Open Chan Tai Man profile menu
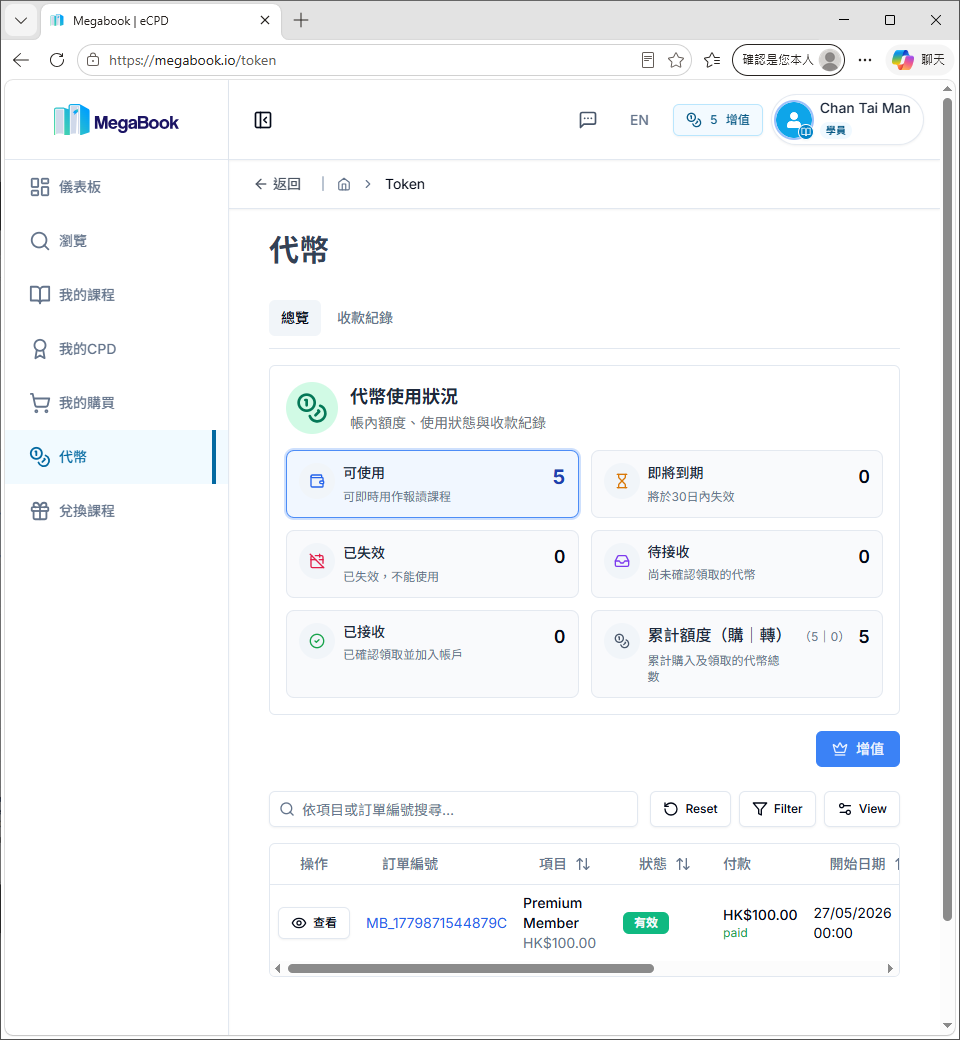The height and width of the screenshot is (1040, 960). [847, 119]
